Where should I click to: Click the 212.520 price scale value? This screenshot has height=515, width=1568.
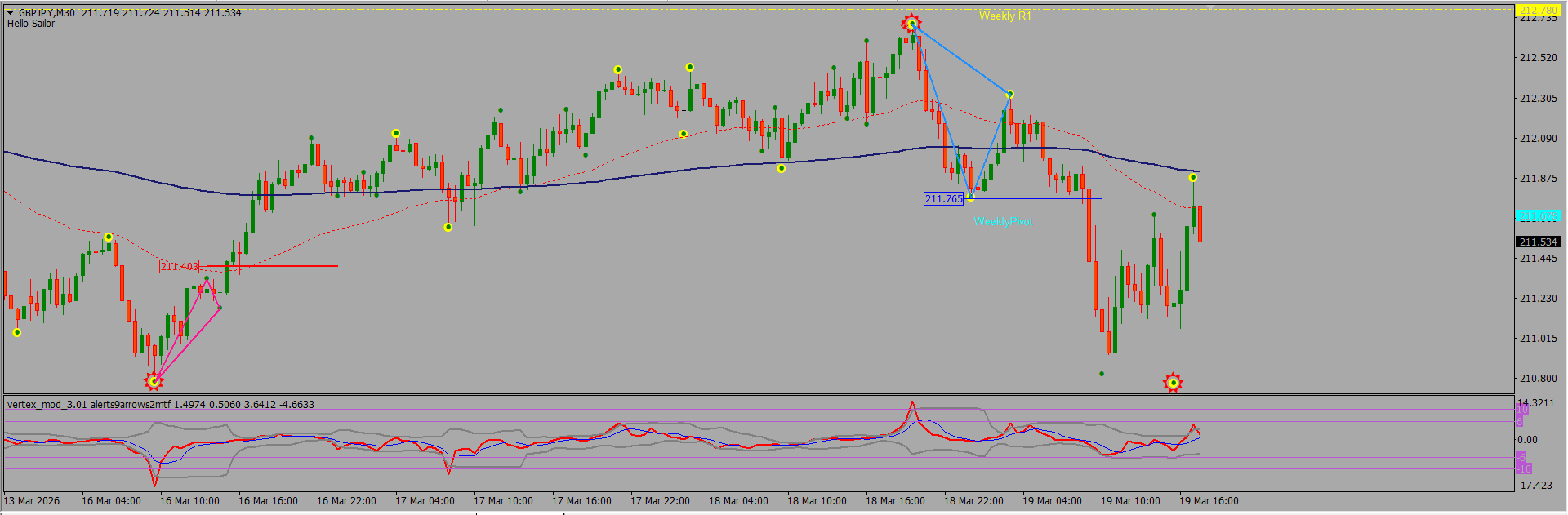(x=1538, y=58)
